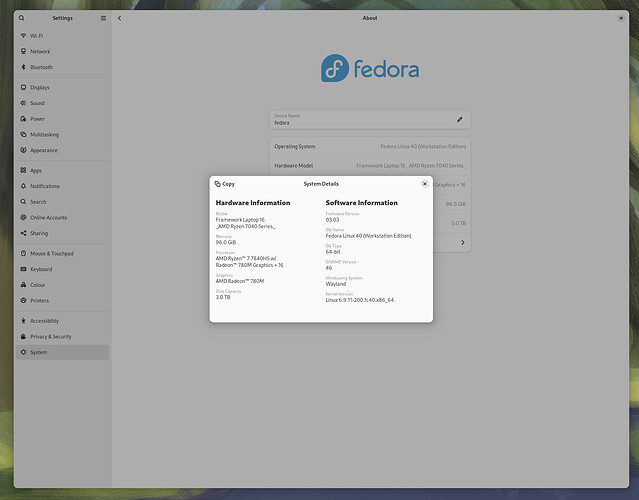Click Framework Laptop 16 model text

coord(245,223)
